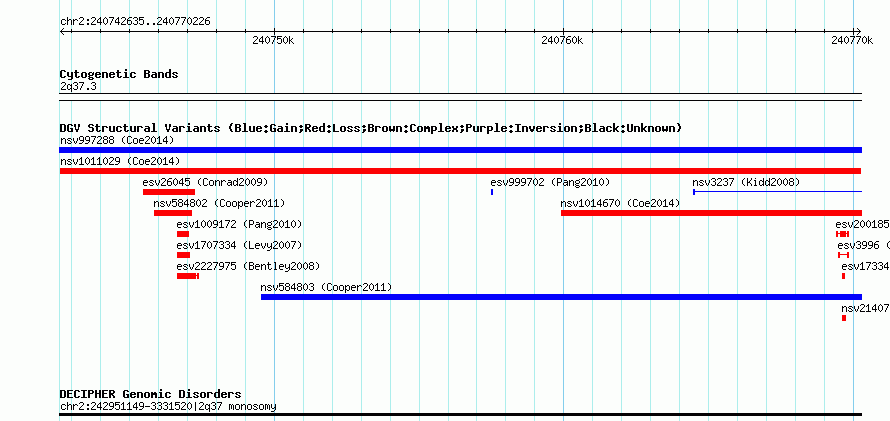This screenshot has height=421, width=890.
Task: Open the esv1707334 (Levy2007) label
Action: click(x=240, y=245)
